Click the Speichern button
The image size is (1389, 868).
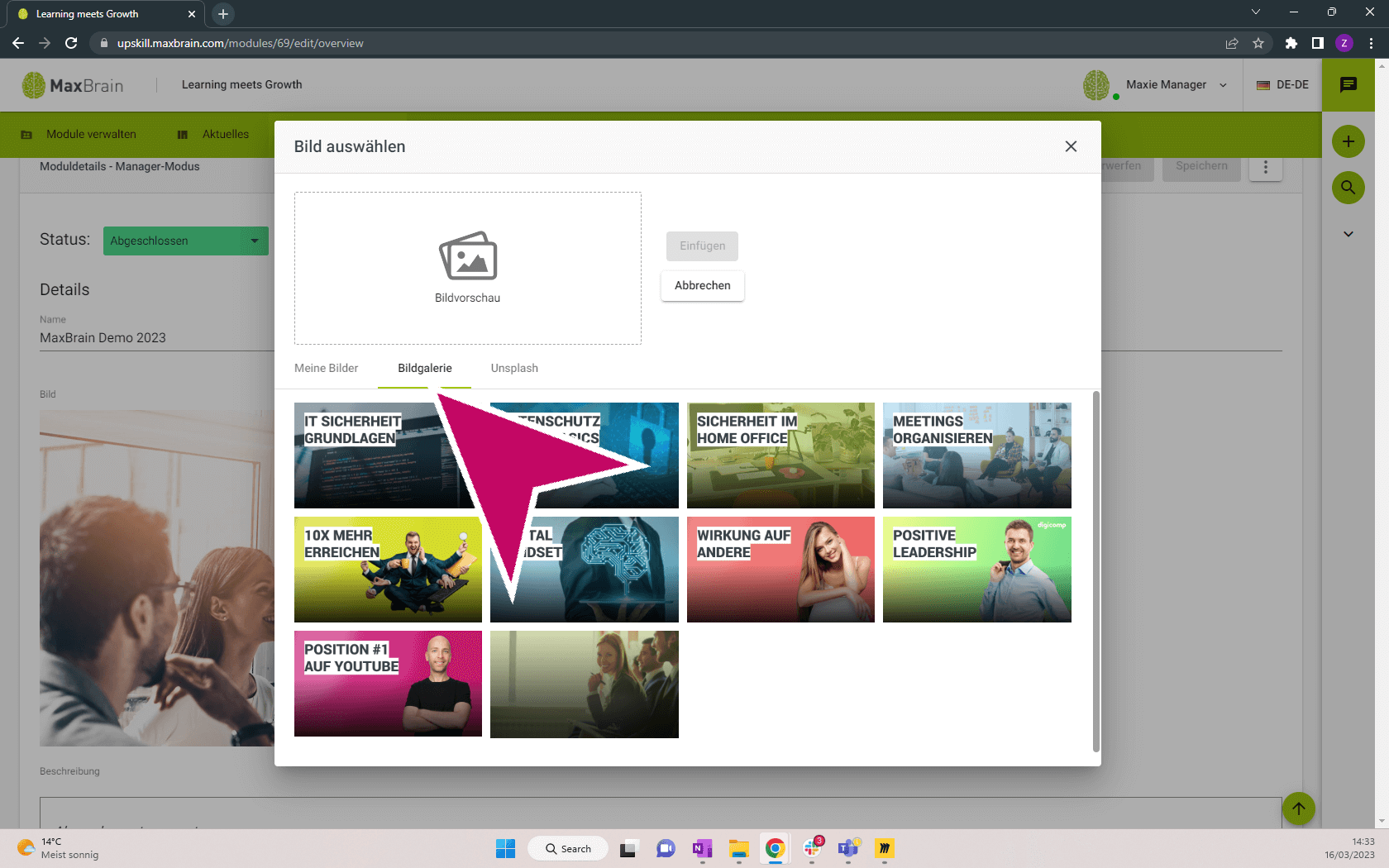point(1201,166)
